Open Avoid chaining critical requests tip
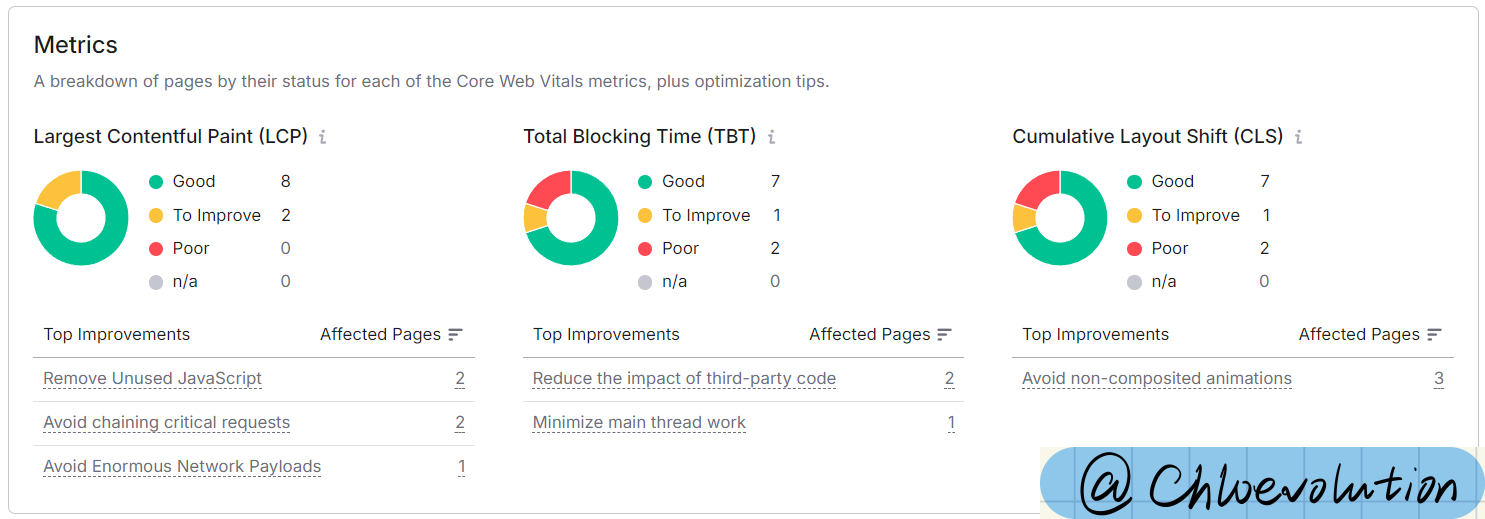 pos(166,422)
